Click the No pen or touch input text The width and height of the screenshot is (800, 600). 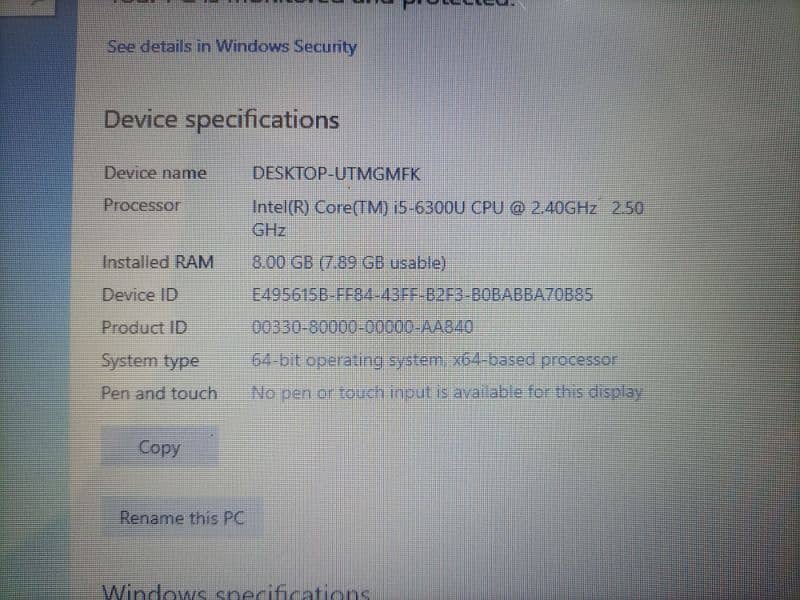[x=446, y=392]
